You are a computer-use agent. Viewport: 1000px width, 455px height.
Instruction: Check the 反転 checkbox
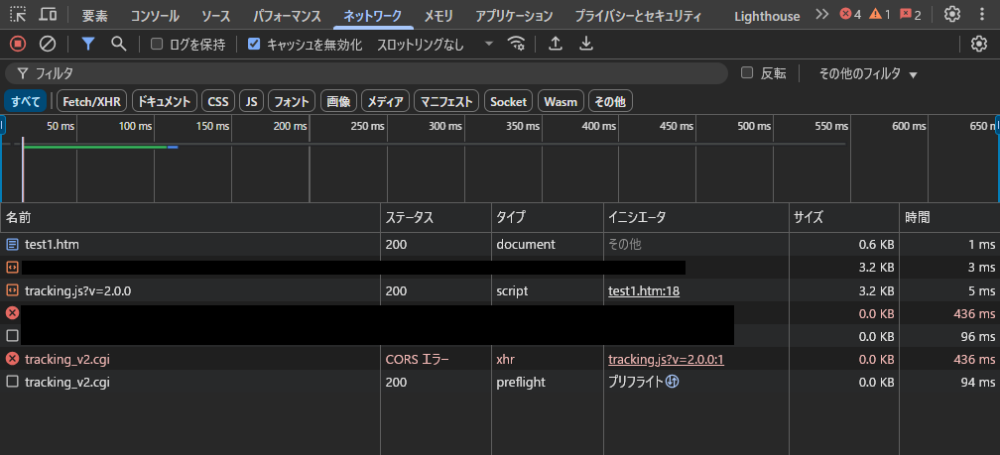[x=746, y=73]
